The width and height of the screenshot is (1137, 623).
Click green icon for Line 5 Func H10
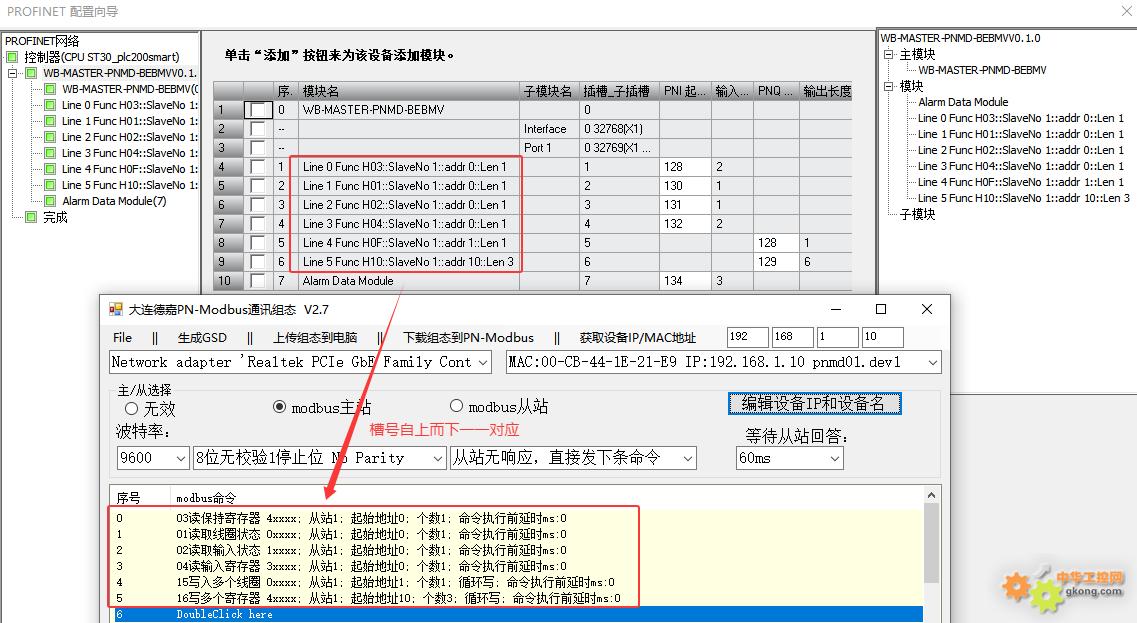(50, 185)
